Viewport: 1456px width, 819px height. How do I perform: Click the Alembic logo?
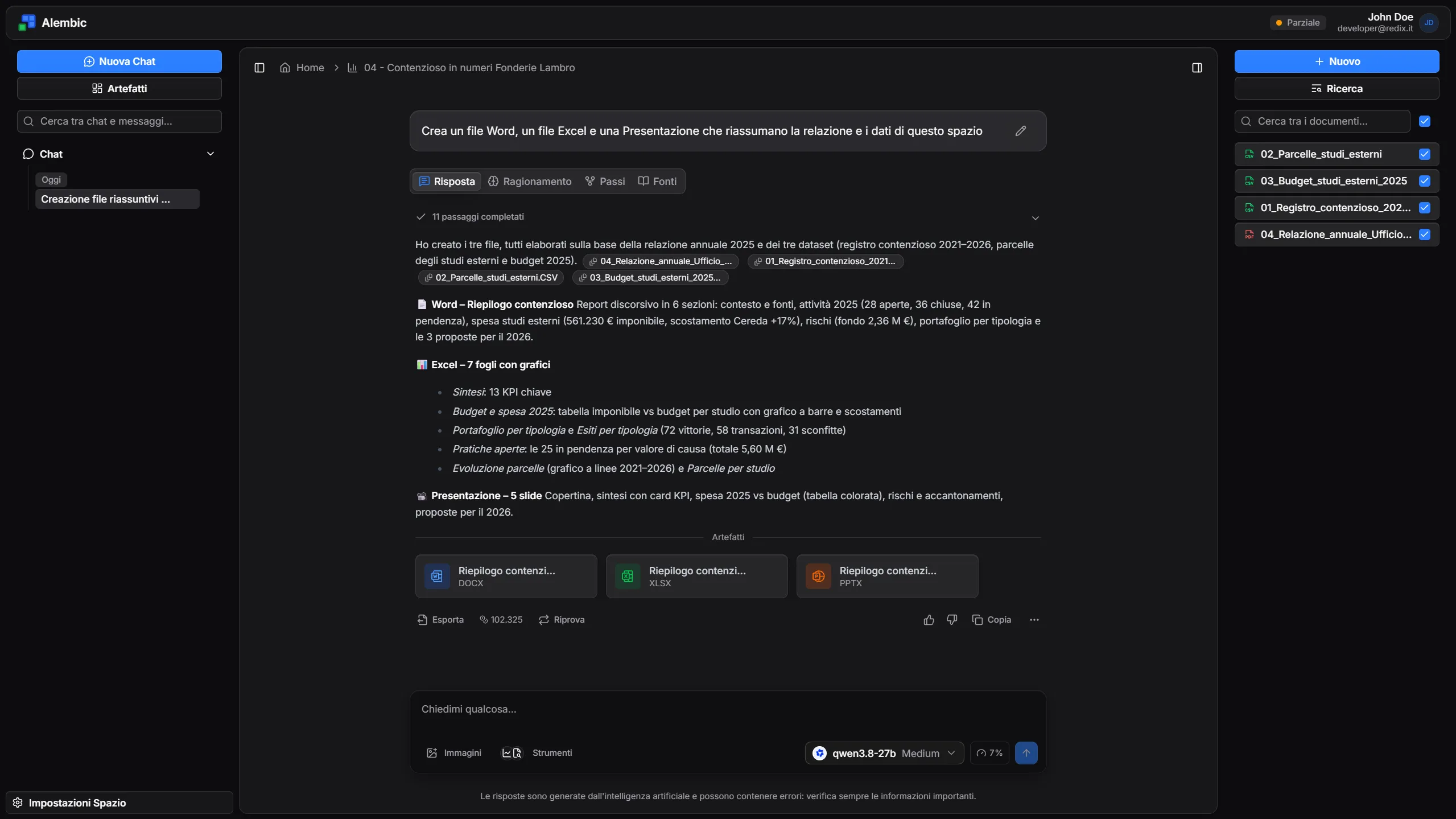(27, 23)
